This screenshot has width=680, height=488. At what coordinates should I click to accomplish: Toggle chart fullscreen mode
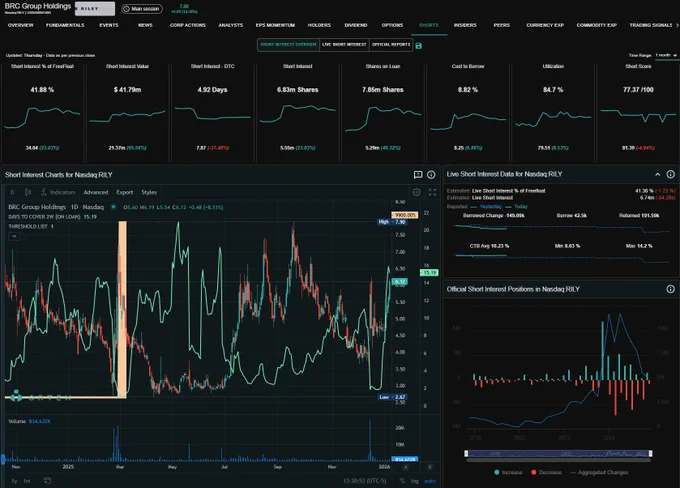[432, 192]
